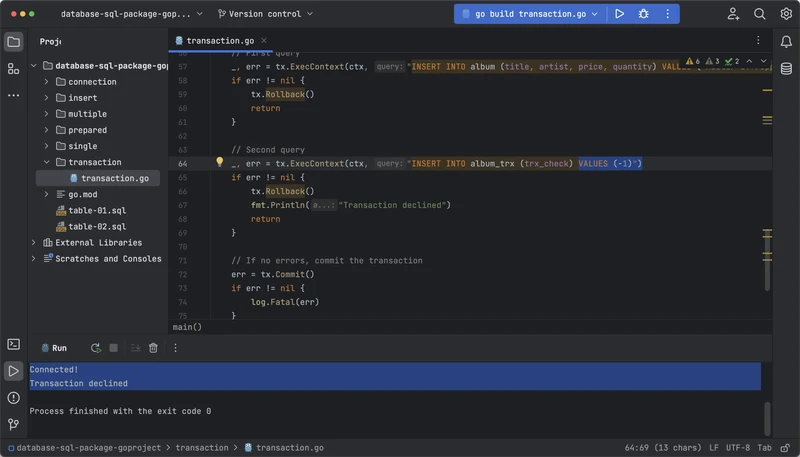Image resolution: width=800 pixels, height=457 pixels.
Task: Open the Terminal tool window
Action: coord(13,344)
